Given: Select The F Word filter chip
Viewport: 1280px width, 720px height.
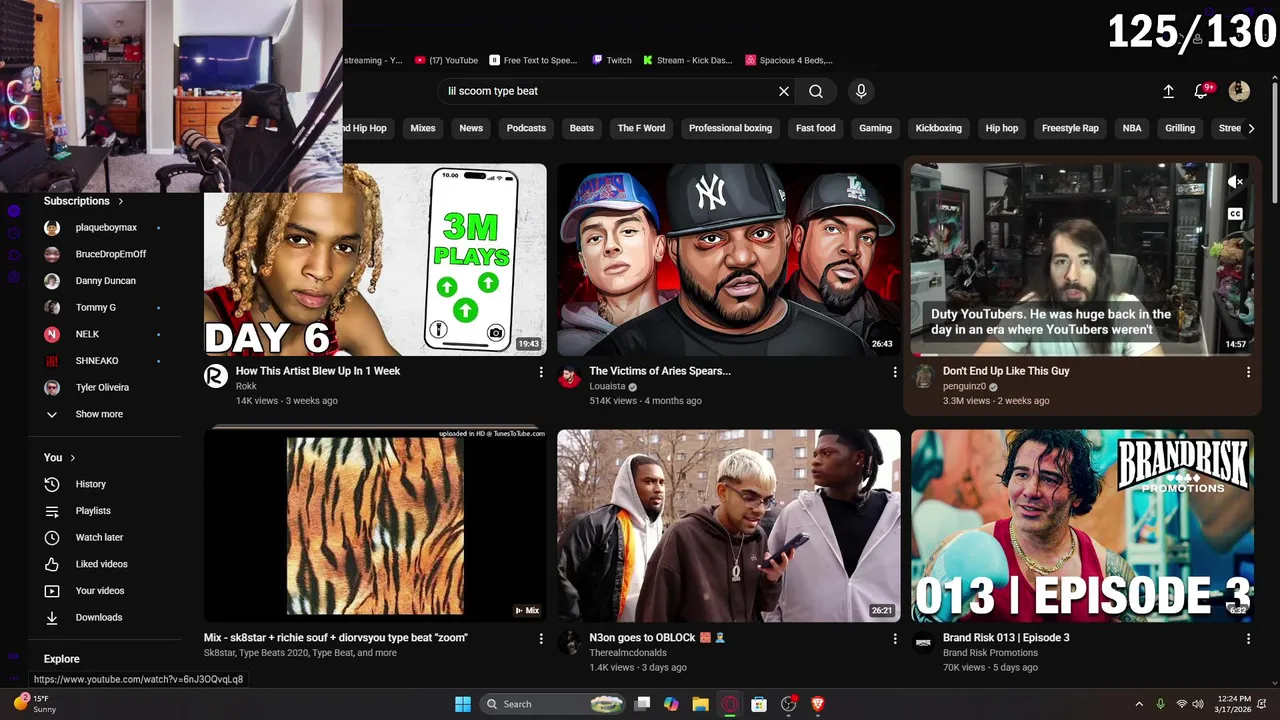Looking at the screenshot, I should point(641,128).
